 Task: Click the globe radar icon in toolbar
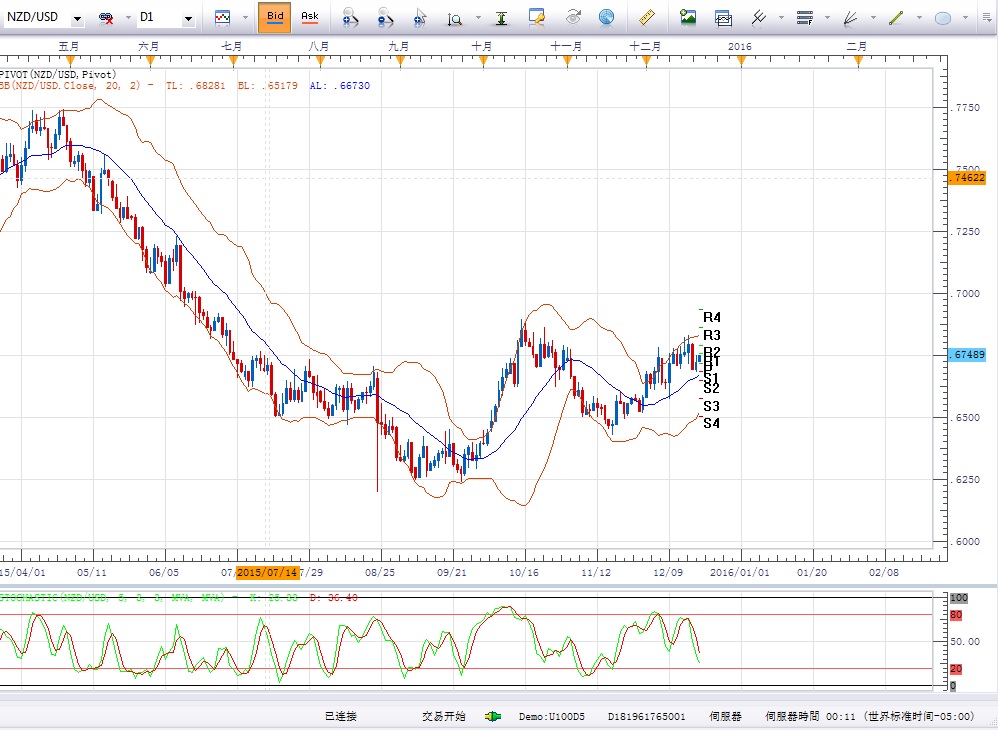click(606, 17)
